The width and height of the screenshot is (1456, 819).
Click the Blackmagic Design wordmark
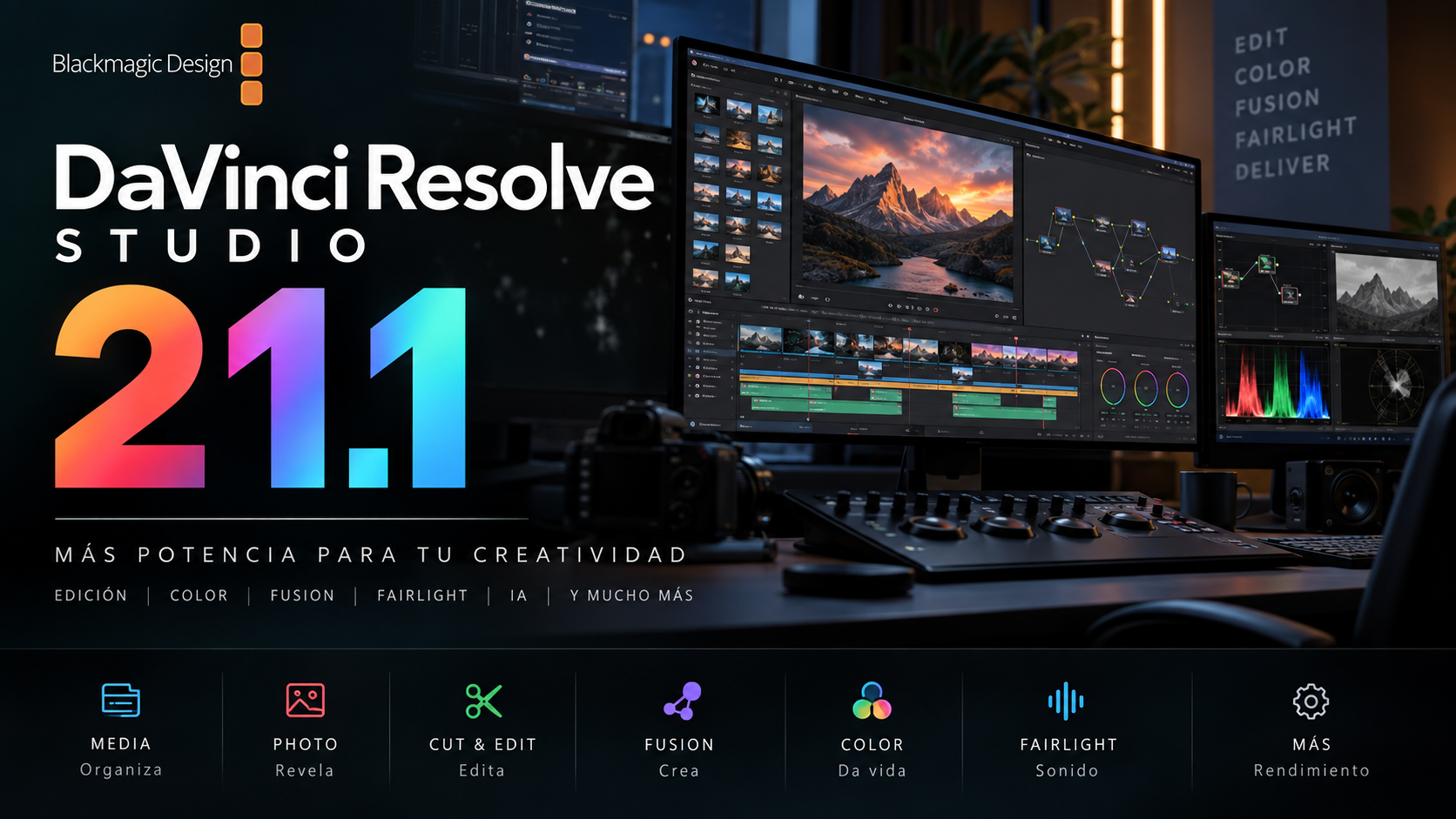(142, 64)
